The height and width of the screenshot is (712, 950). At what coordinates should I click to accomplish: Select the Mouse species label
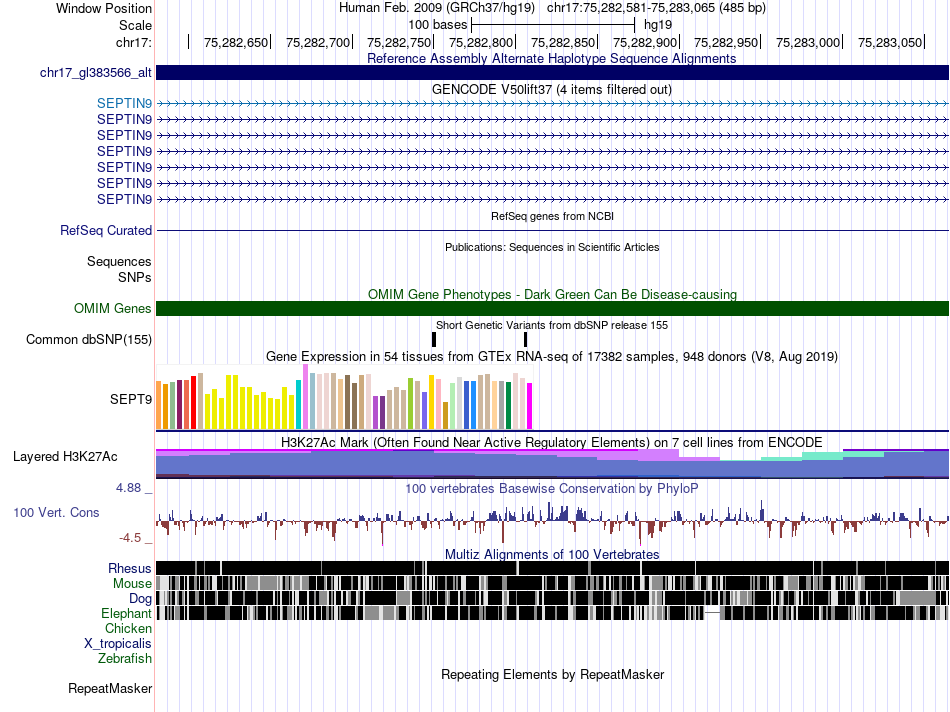[x=132, y=584]
